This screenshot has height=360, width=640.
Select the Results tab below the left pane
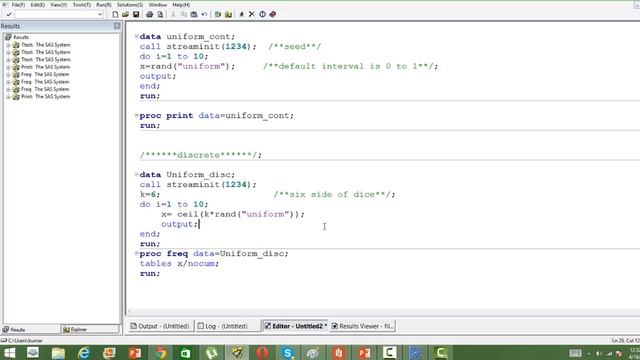tap(31, 329)
